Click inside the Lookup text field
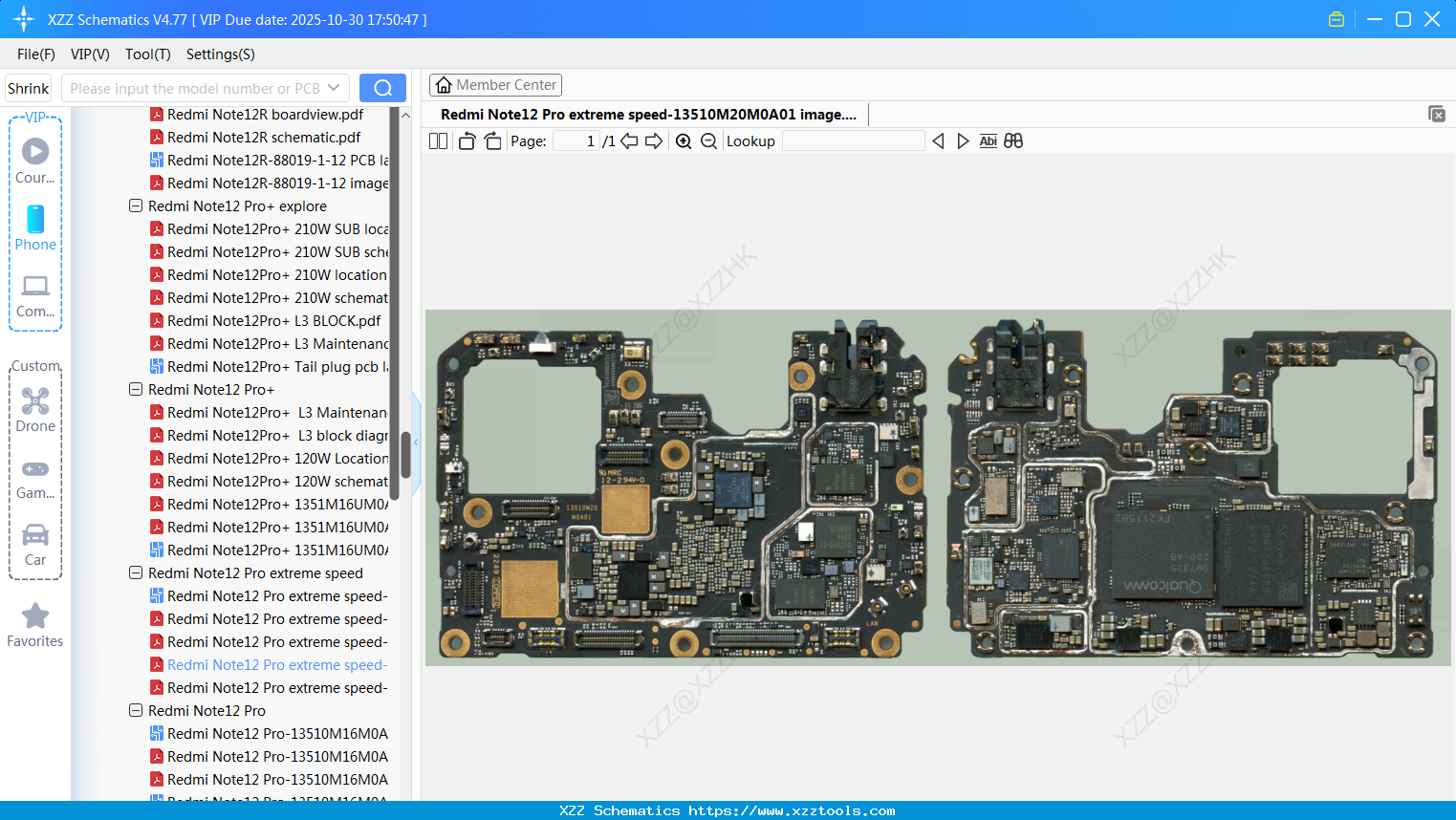The image size is (1456, 820). coord(854,140)
